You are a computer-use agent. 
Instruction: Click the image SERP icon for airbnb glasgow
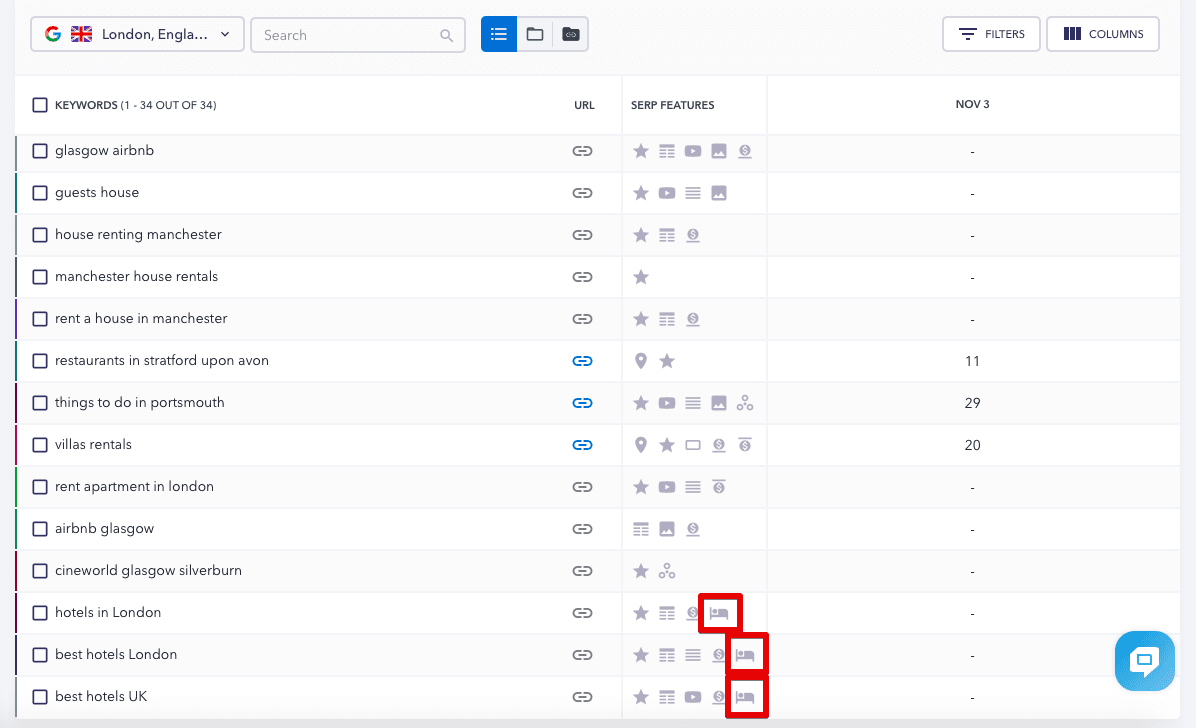(667, 529)
